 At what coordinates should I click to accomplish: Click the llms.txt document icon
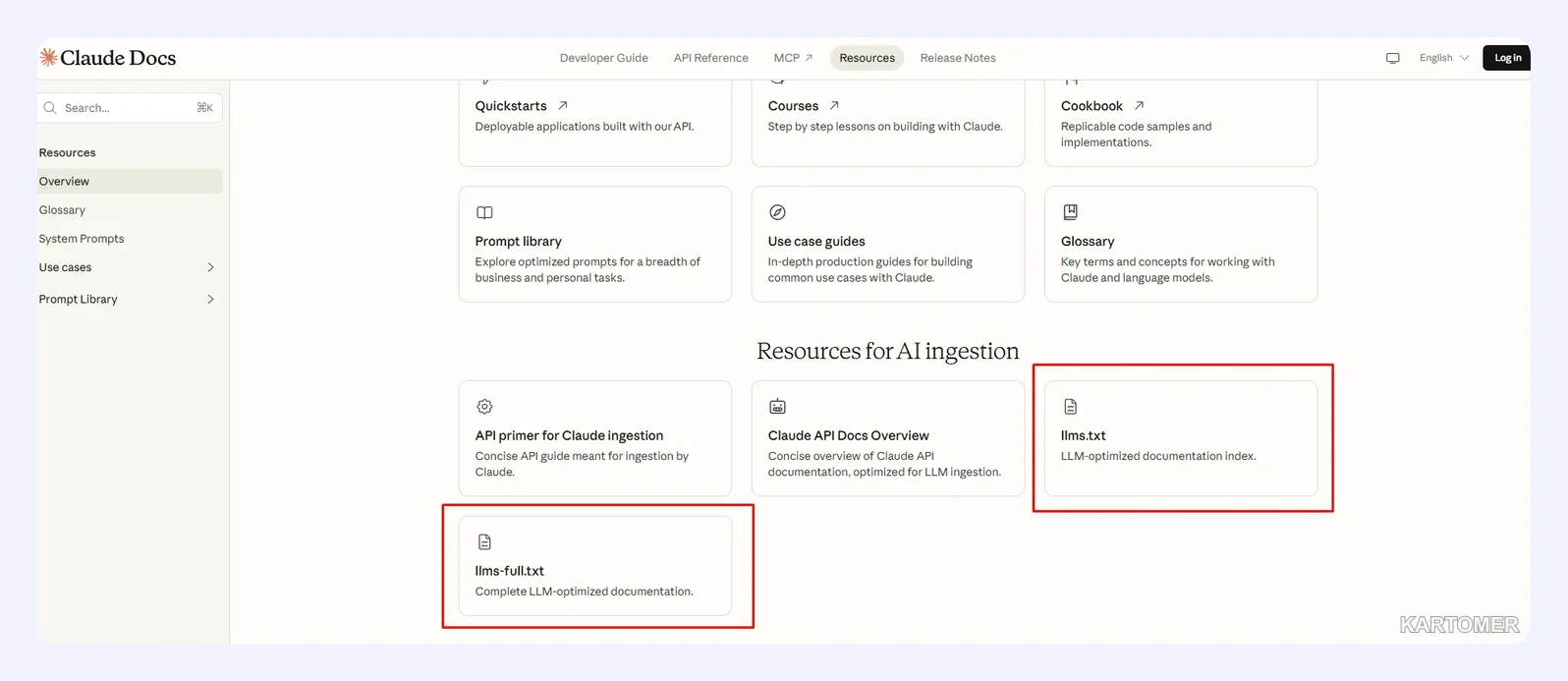coord(1070,407)
